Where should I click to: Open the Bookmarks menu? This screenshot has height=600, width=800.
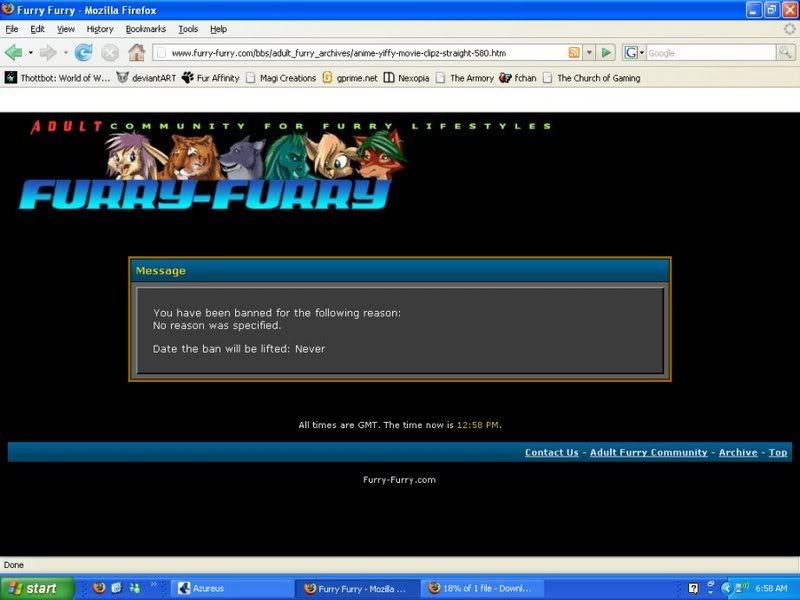pos(145,29)
